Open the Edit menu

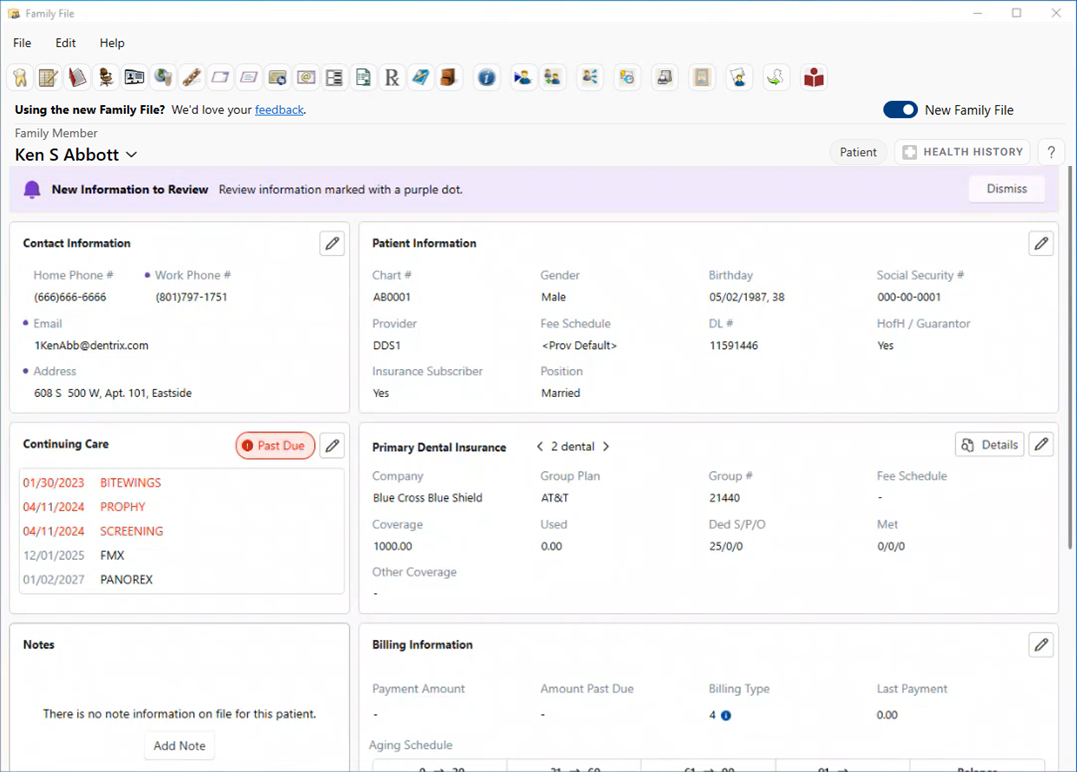click(65, 43)
